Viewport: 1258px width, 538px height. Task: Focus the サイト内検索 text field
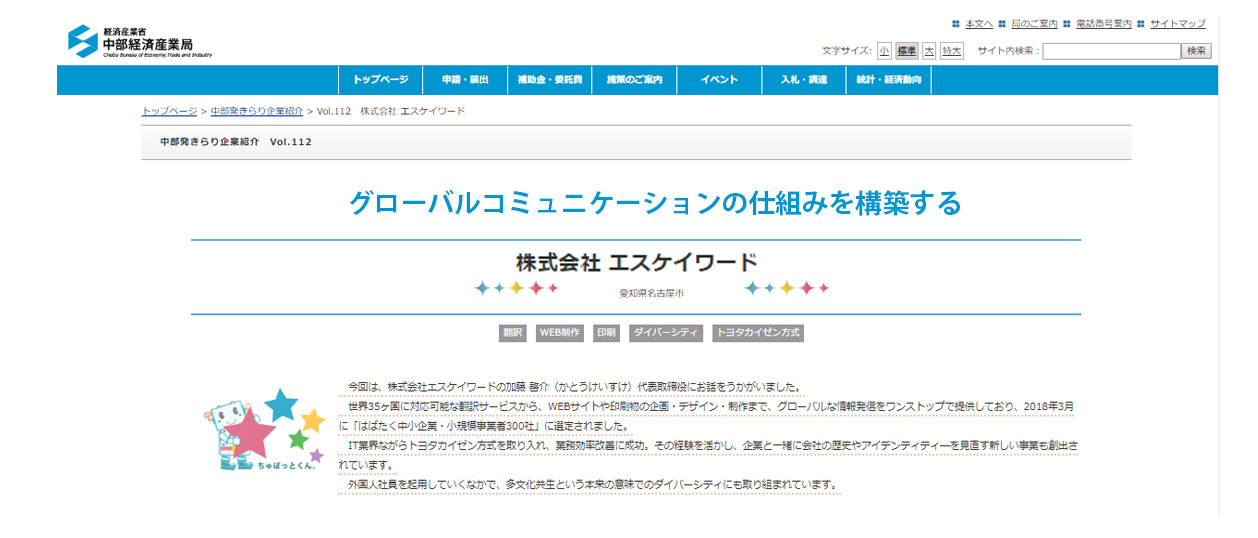(x=1111, y=51)
